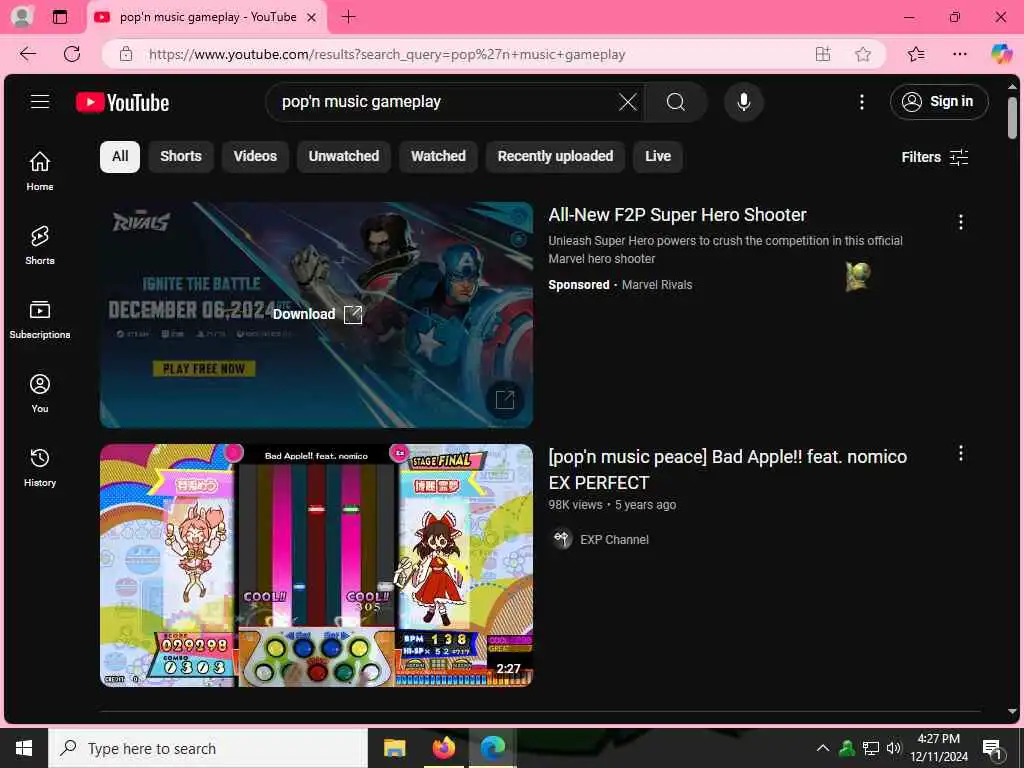Open browser favorites list icon
The image size is (1024, 768).
click(x=916, y=54)
